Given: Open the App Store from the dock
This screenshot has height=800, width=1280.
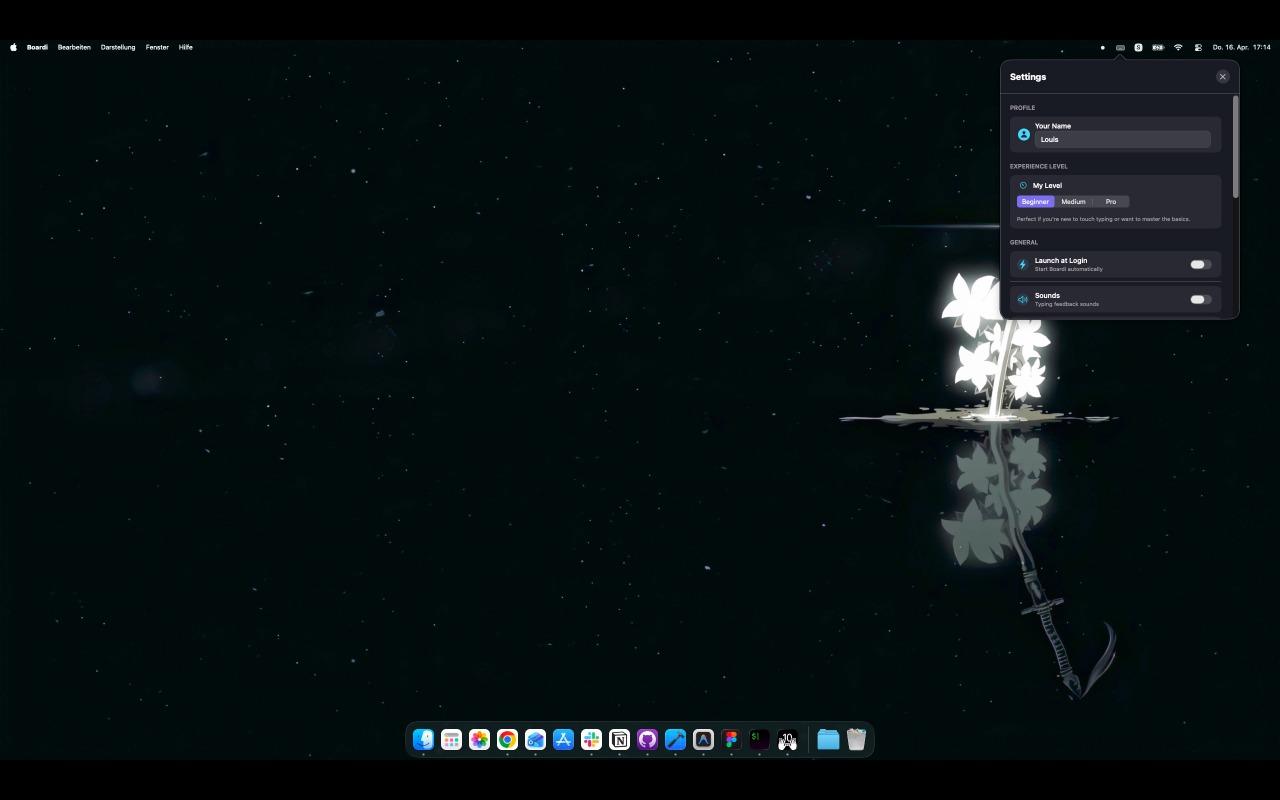Looking at the screenshot, I should [x=564, y=739].
